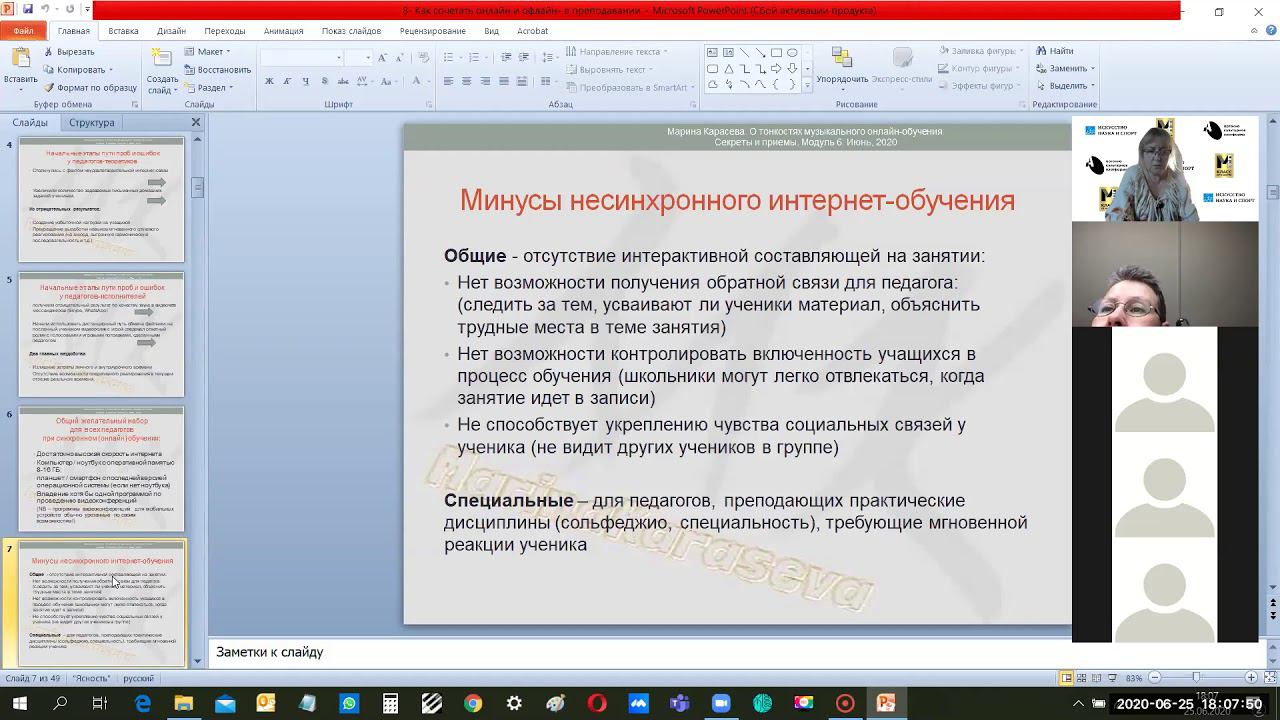This screenshot has width=1280, height=720.
Task: Switch to slide sorter view in status bar
Action: pyautogui.click(x=1083, y=678)
